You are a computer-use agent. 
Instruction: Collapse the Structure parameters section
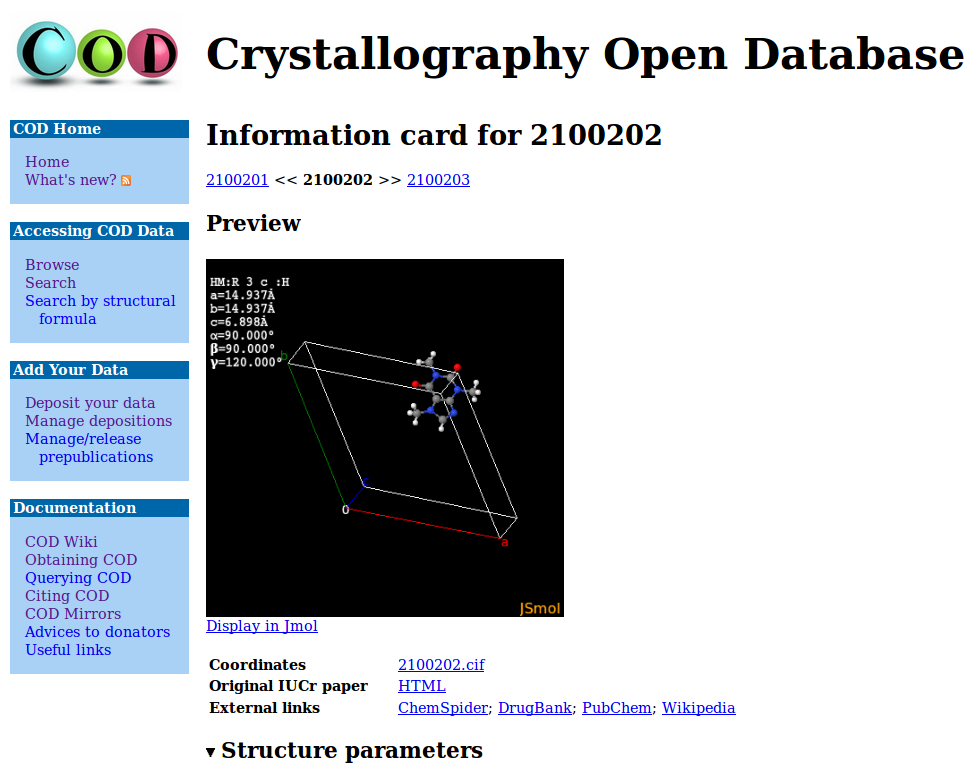pos(211,752)
